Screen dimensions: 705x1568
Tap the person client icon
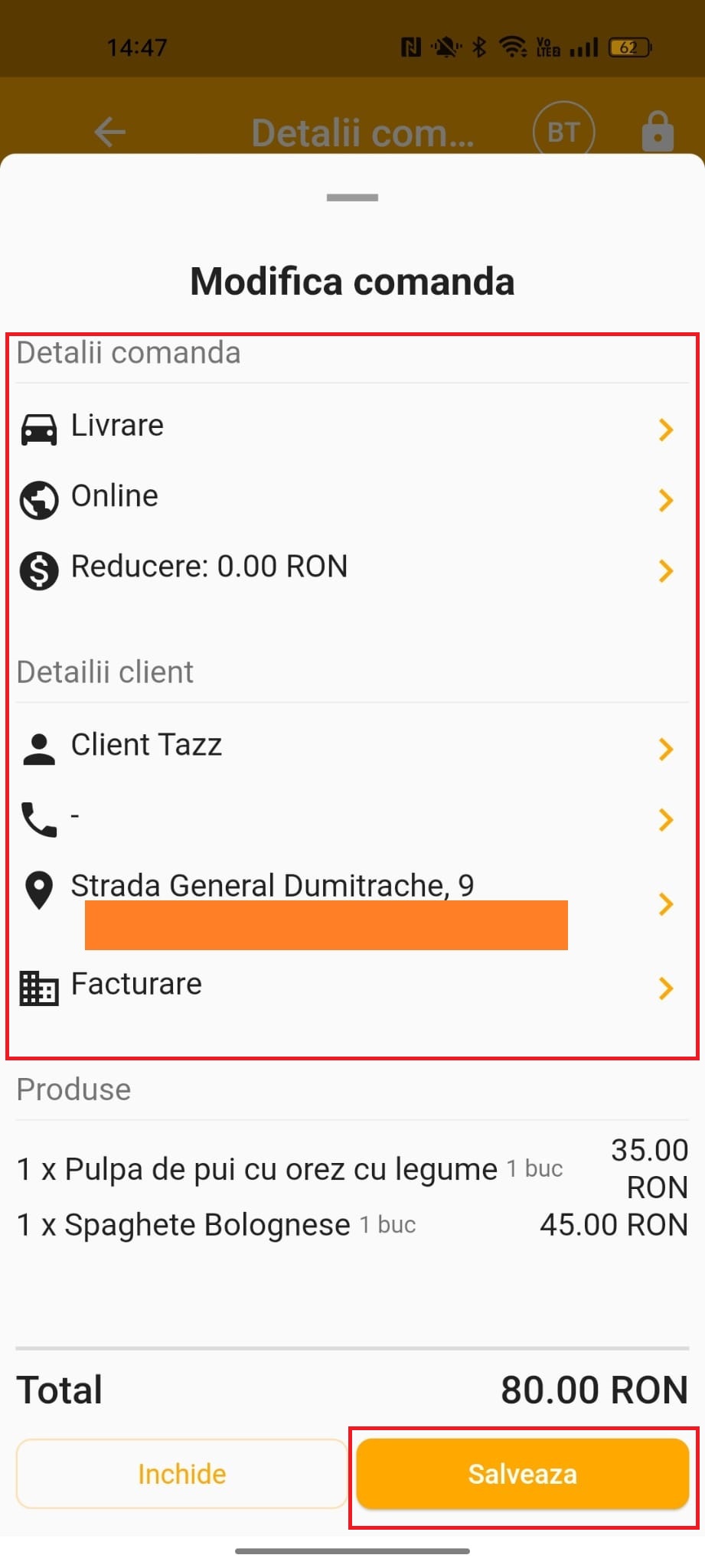click(38, 749)
